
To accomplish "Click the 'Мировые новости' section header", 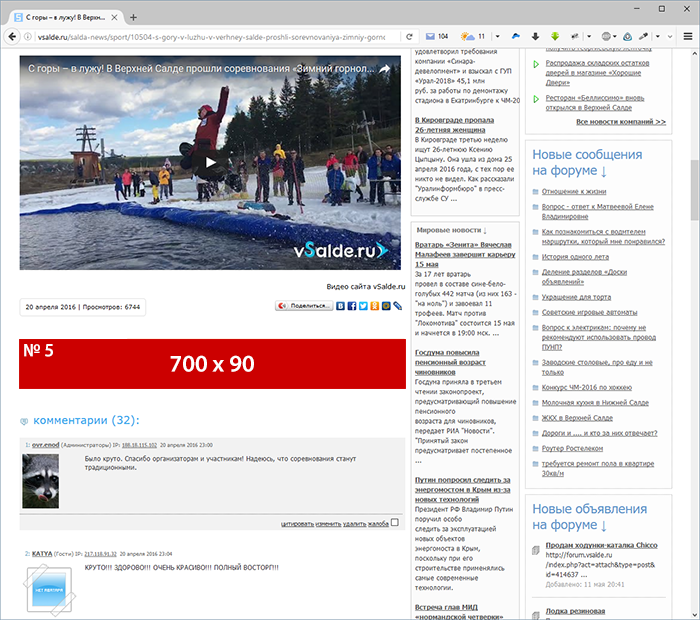I will click(451, 230).
